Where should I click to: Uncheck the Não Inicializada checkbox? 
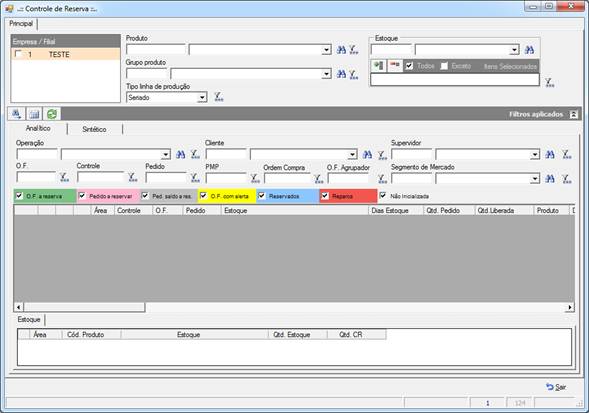pos(383,195)
